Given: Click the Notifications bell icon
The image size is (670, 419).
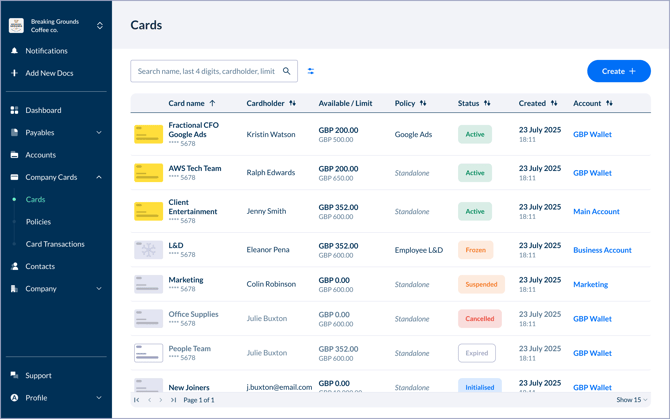Looking at the screenshot, I should (x=14, y=51).
